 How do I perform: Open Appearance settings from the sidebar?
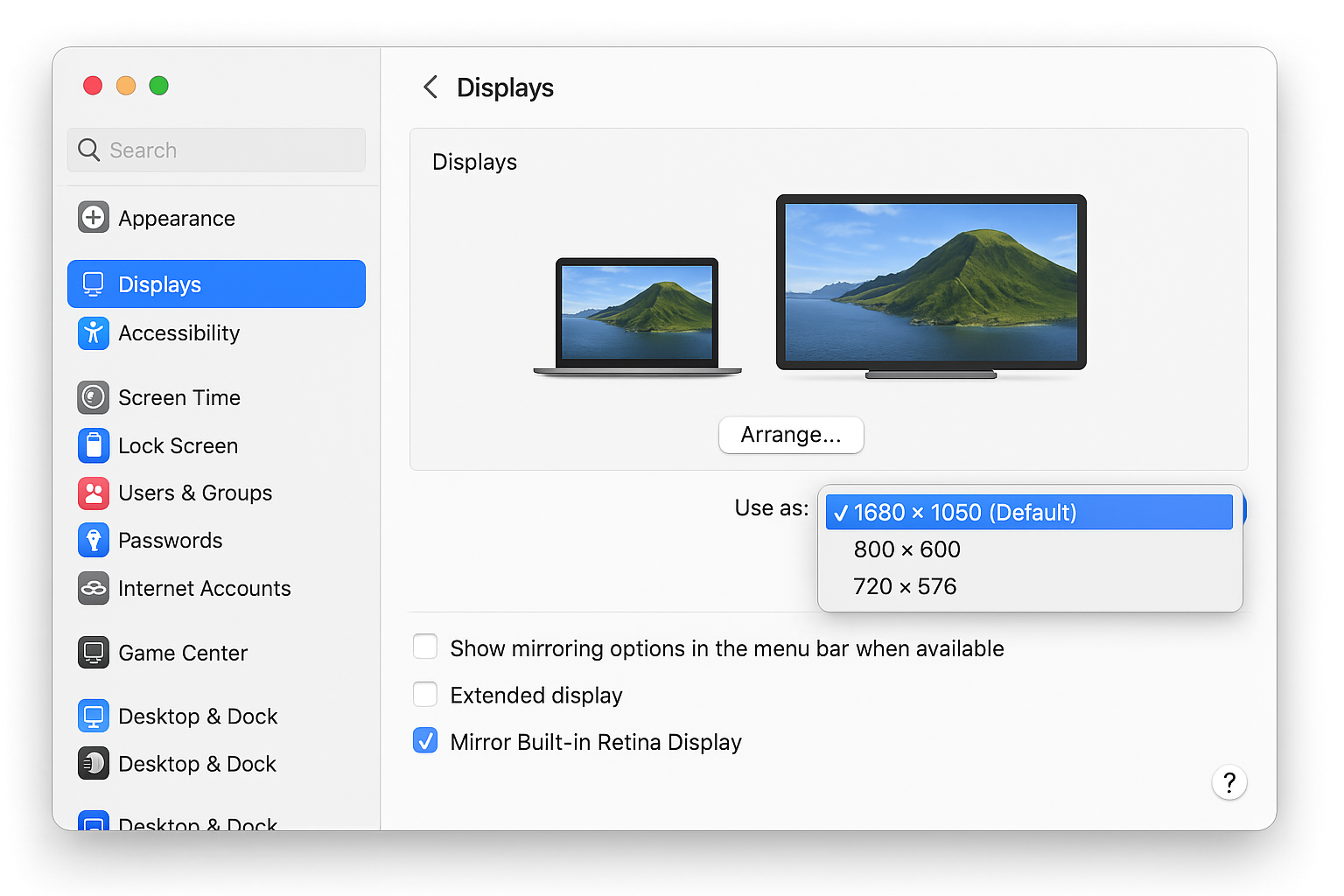(177, 218)
